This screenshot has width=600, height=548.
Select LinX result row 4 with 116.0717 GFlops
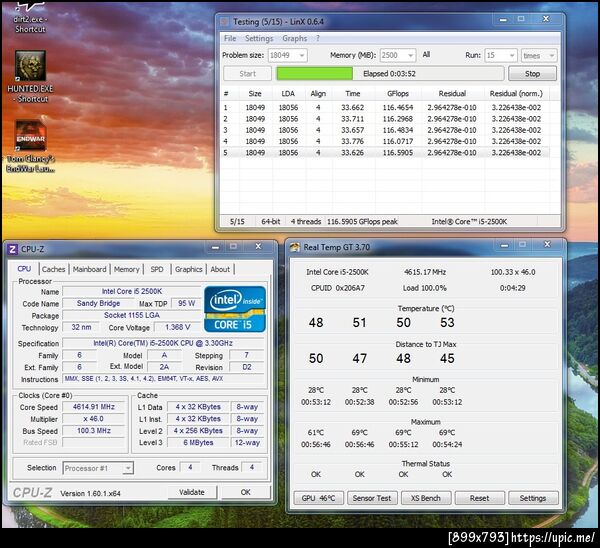pos(385,141)
